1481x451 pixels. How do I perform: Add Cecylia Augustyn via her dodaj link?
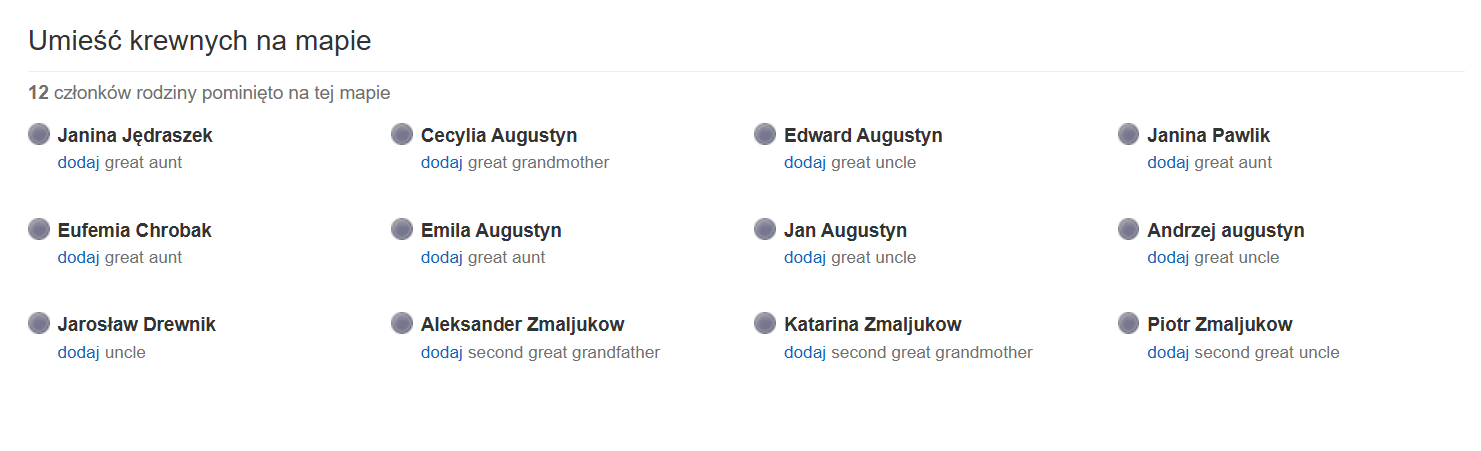click(x=442, y=162)
